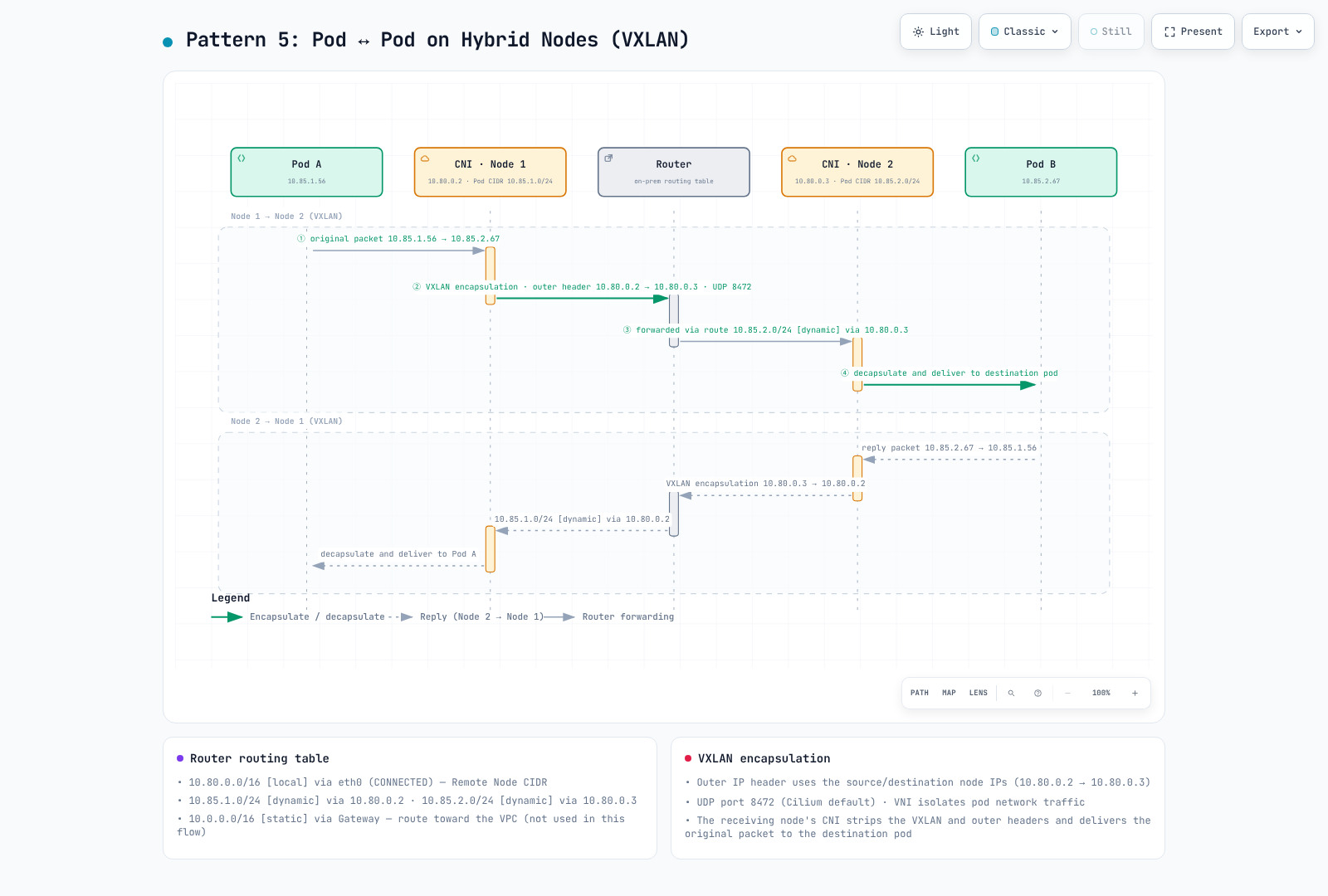Enter Present fullscreen mode
Image resolution: width=1328 pixels, height=896 pixels.
(x=1193, y=32)
